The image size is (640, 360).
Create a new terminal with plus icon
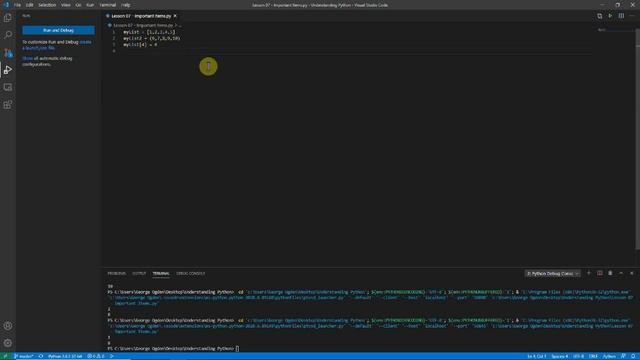coord(589,273)
